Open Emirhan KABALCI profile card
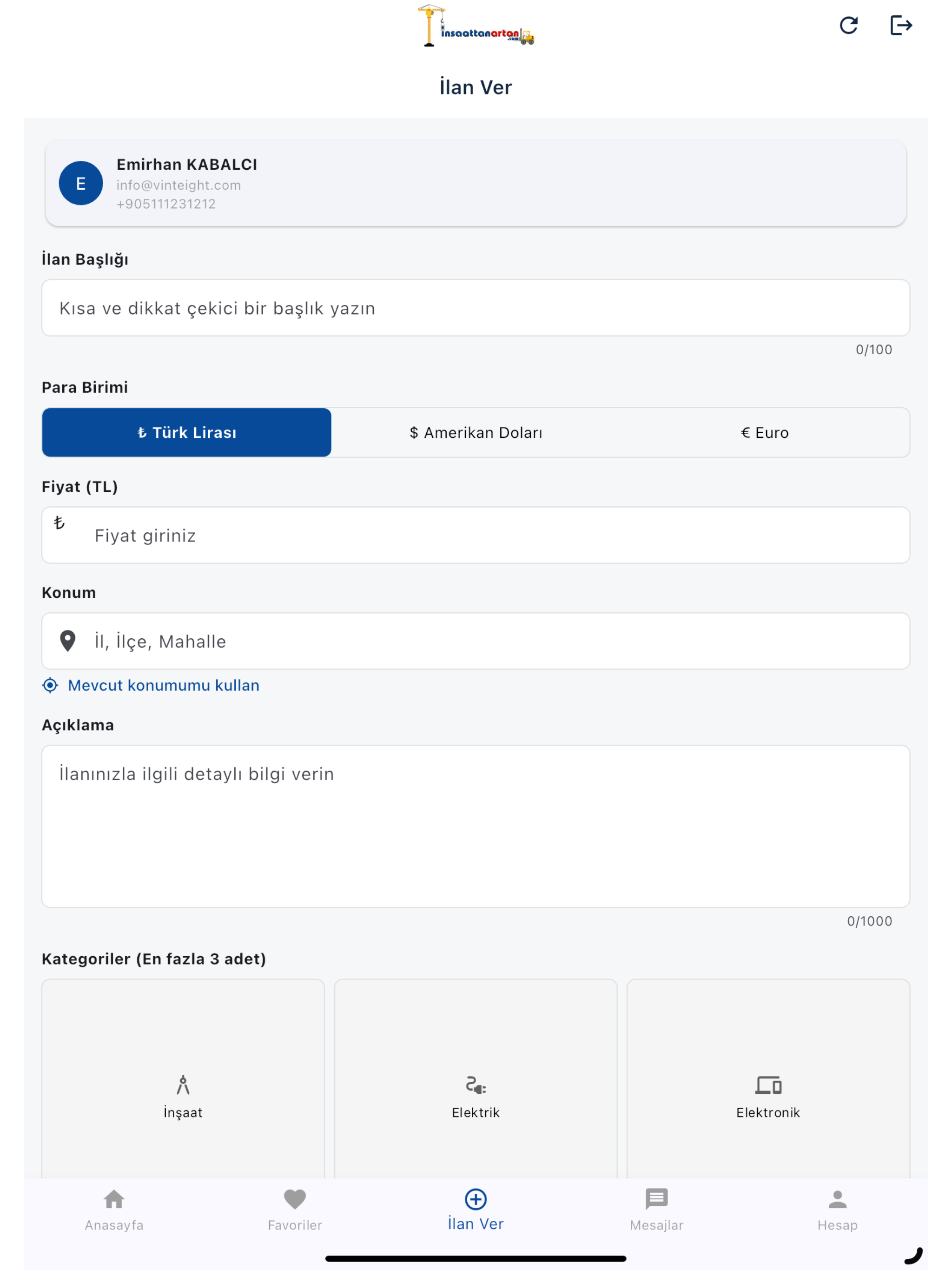This screenshot has height=1270, width=952. coord(476,183)
